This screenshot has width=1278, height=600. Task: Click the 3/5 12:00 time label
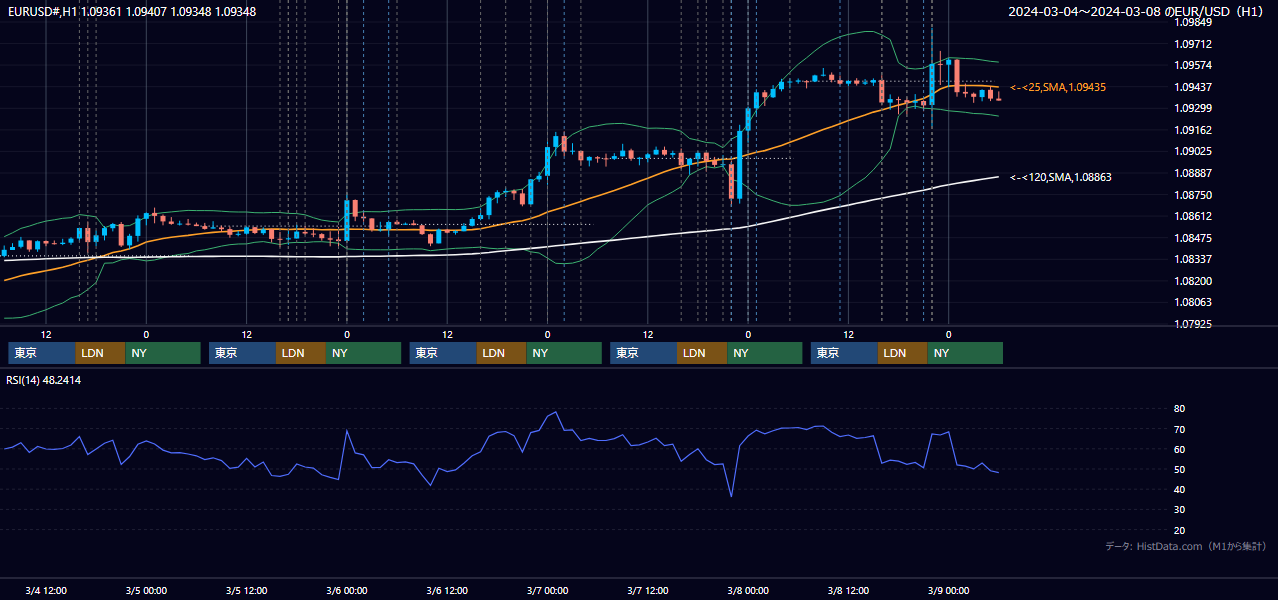click(x=246, y=591)
